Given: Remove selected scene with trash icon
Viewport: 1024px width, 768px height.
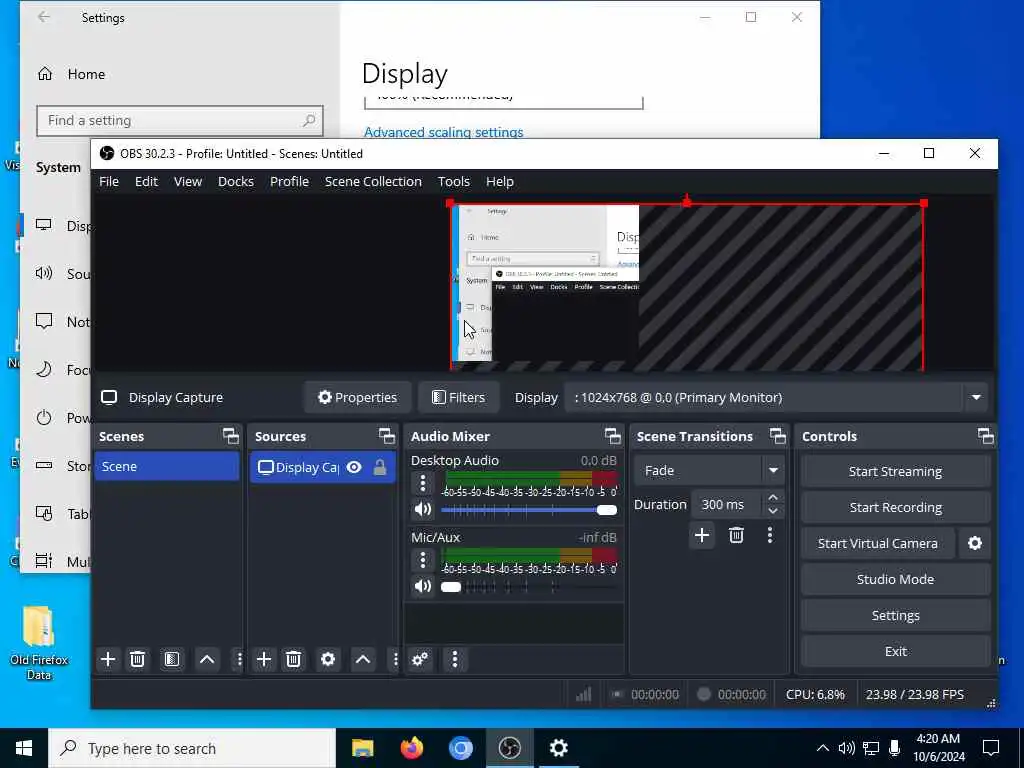Looking at the screenshot, I should [137, 660].
